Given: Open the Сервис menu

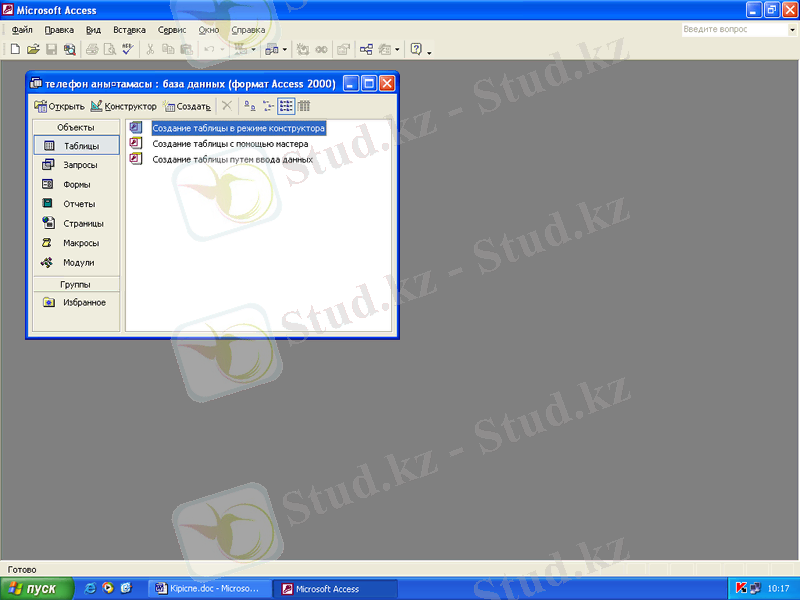Looking at the screenshot, I should tap(172, 30).
